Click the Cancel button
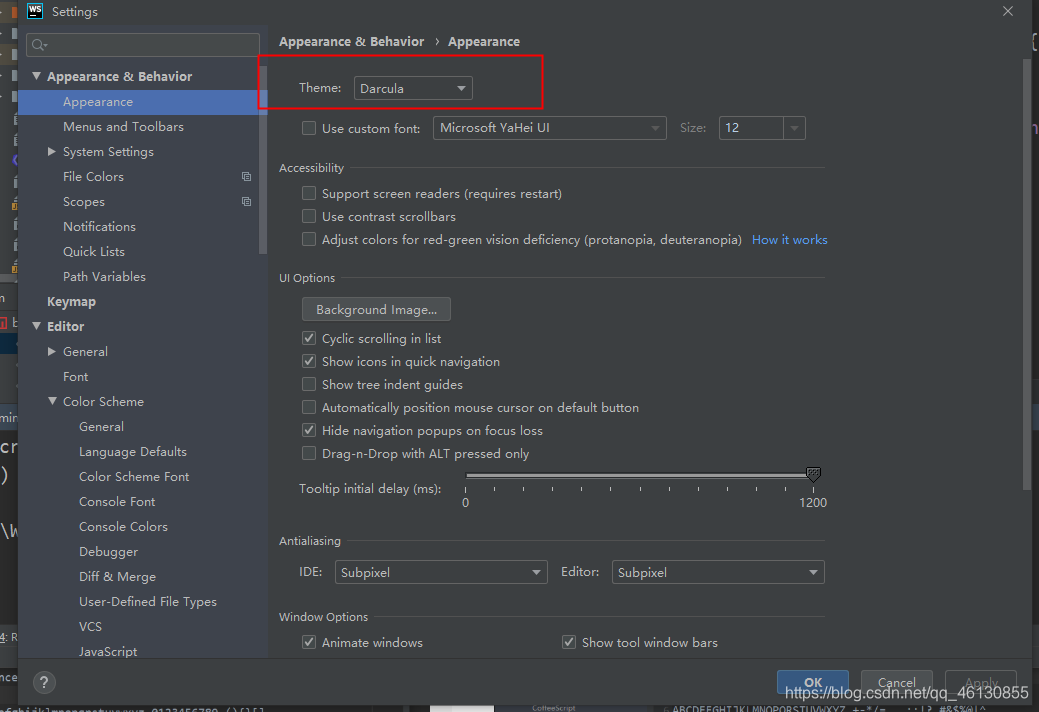The image size is (1039, 712). tap(897, 682)
